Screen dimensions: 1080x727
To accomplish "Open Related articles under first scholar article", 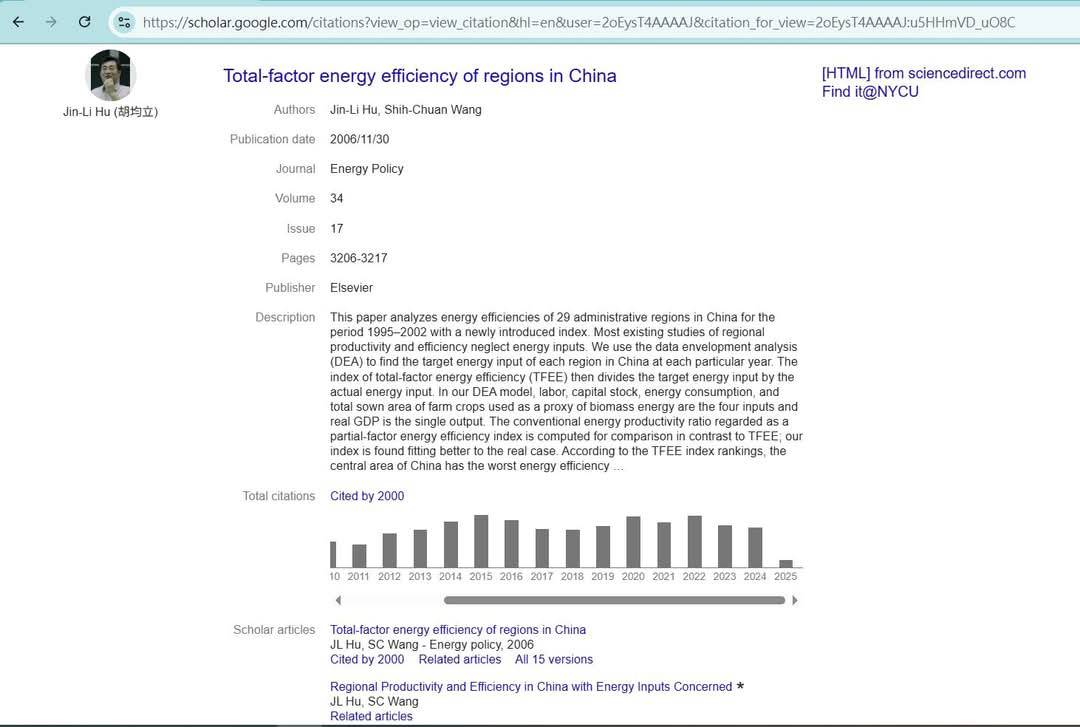I will click(460, 659).
